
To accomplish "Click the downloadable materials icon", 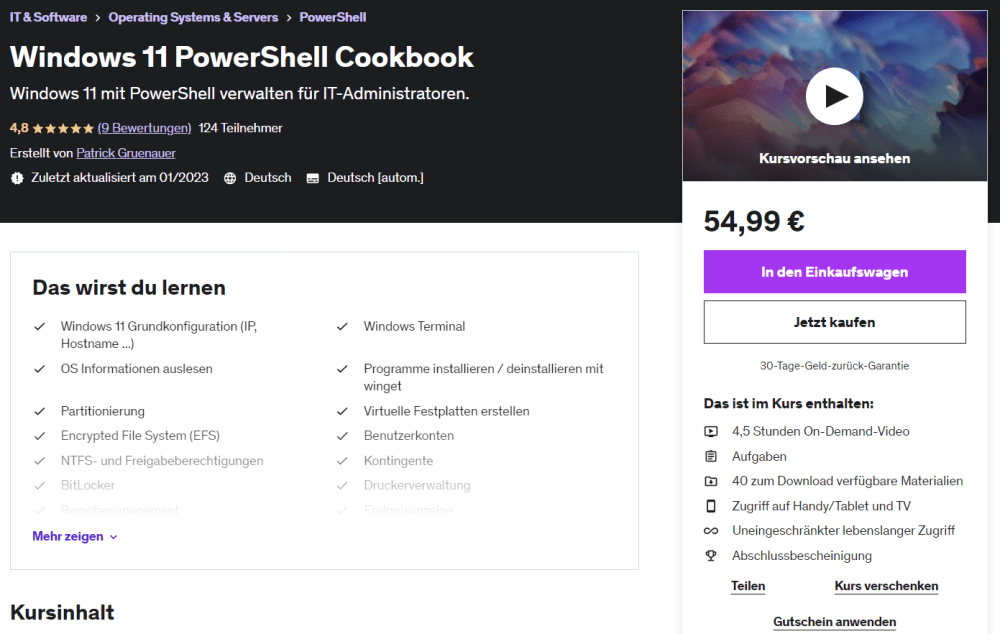I will [x=711, y=481].
